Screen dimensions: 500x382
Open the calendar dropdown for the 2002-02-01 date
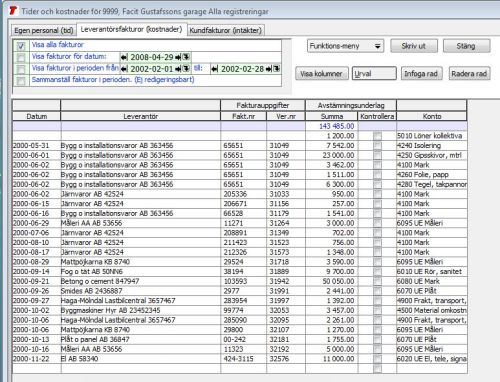pyautogui.click(x=186, y=69)
